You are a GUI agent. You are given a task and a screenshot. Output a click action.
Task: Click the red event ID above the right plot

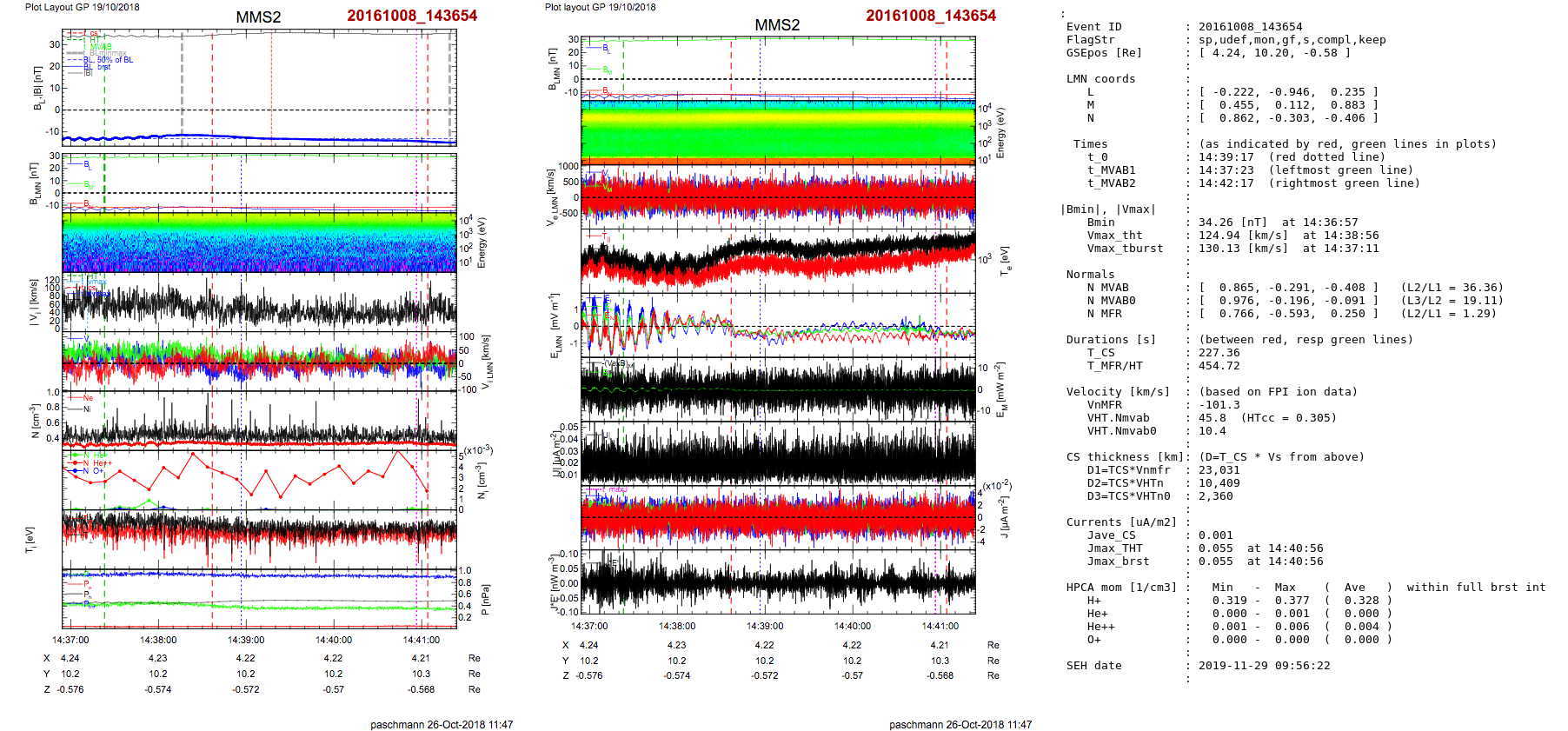[x=930, y=16]
